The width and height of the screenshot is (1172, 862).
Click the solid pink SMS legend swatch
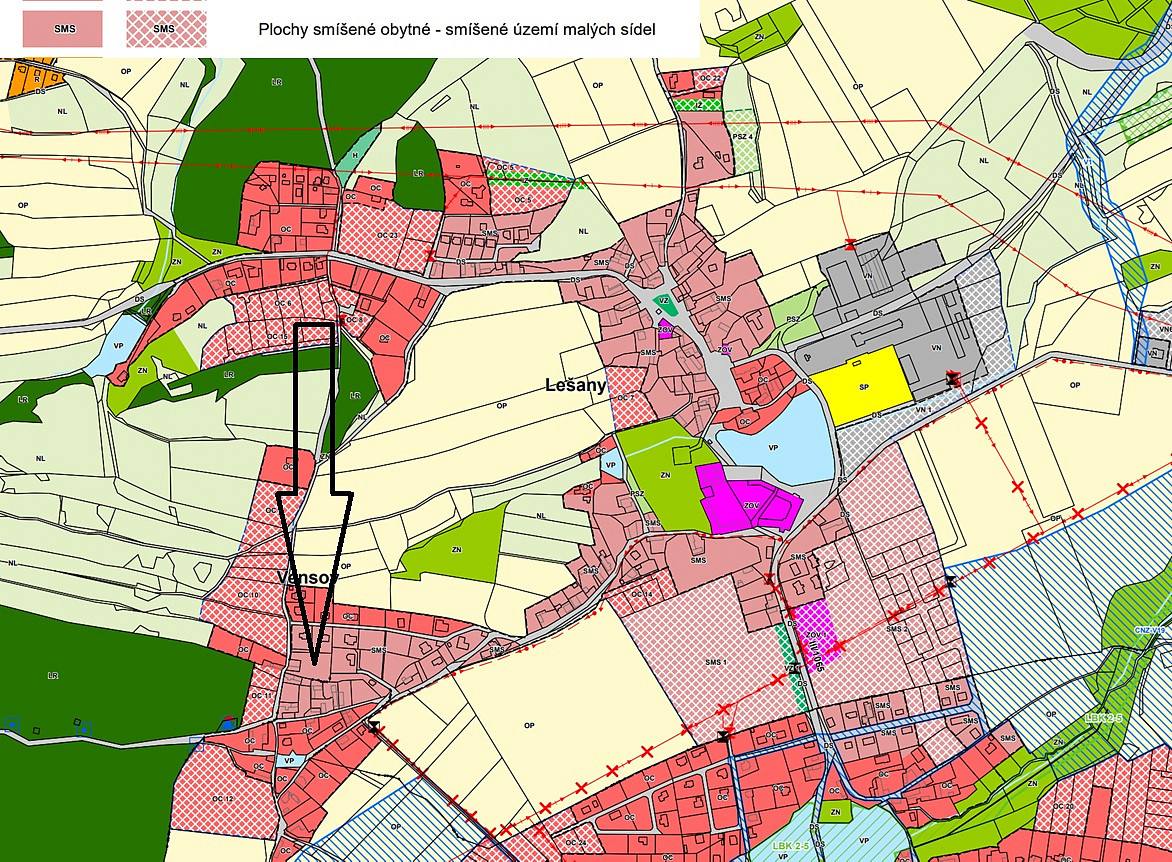click(x=62, y=29)
